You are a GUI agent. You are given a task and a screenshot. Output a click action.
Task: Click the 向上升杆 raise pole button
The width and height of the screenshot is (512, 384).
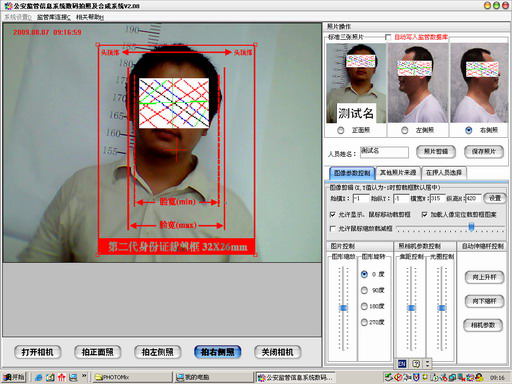tap(484, 277)
